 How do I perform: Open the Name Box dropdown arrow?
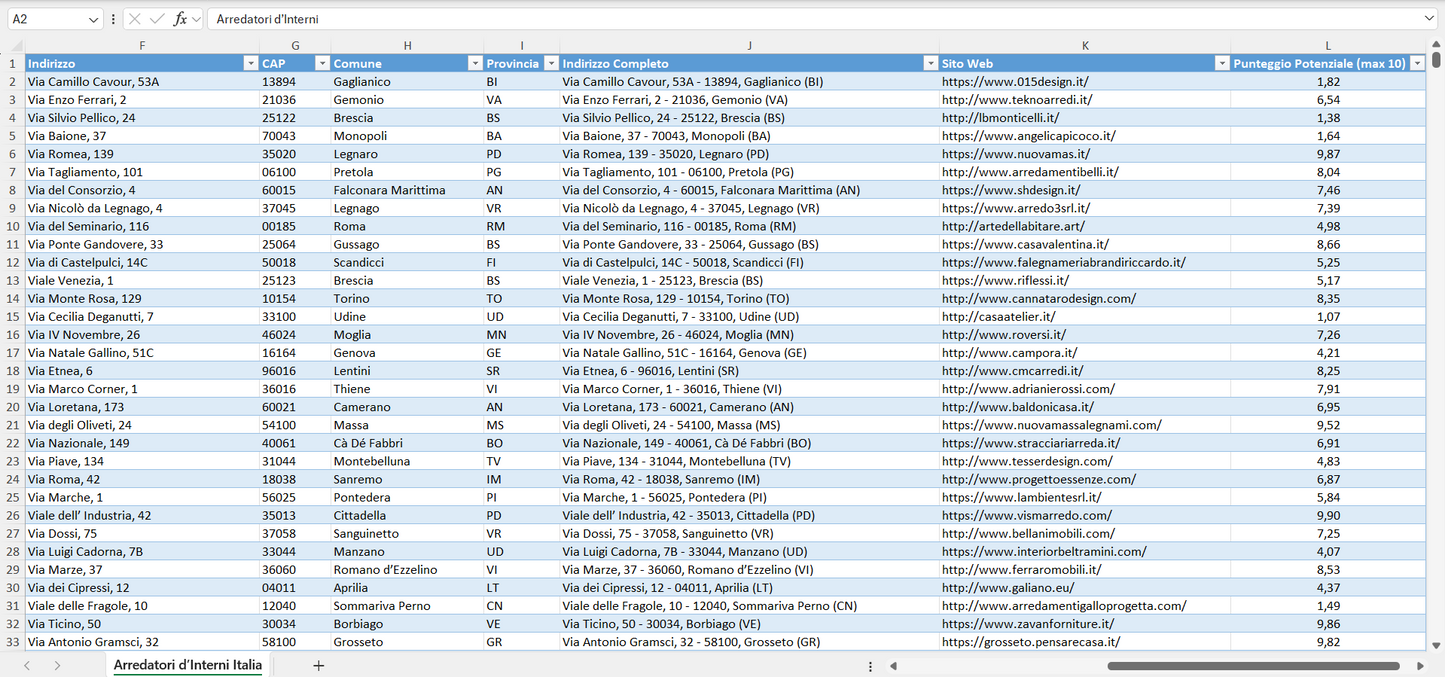click(93, 19)
